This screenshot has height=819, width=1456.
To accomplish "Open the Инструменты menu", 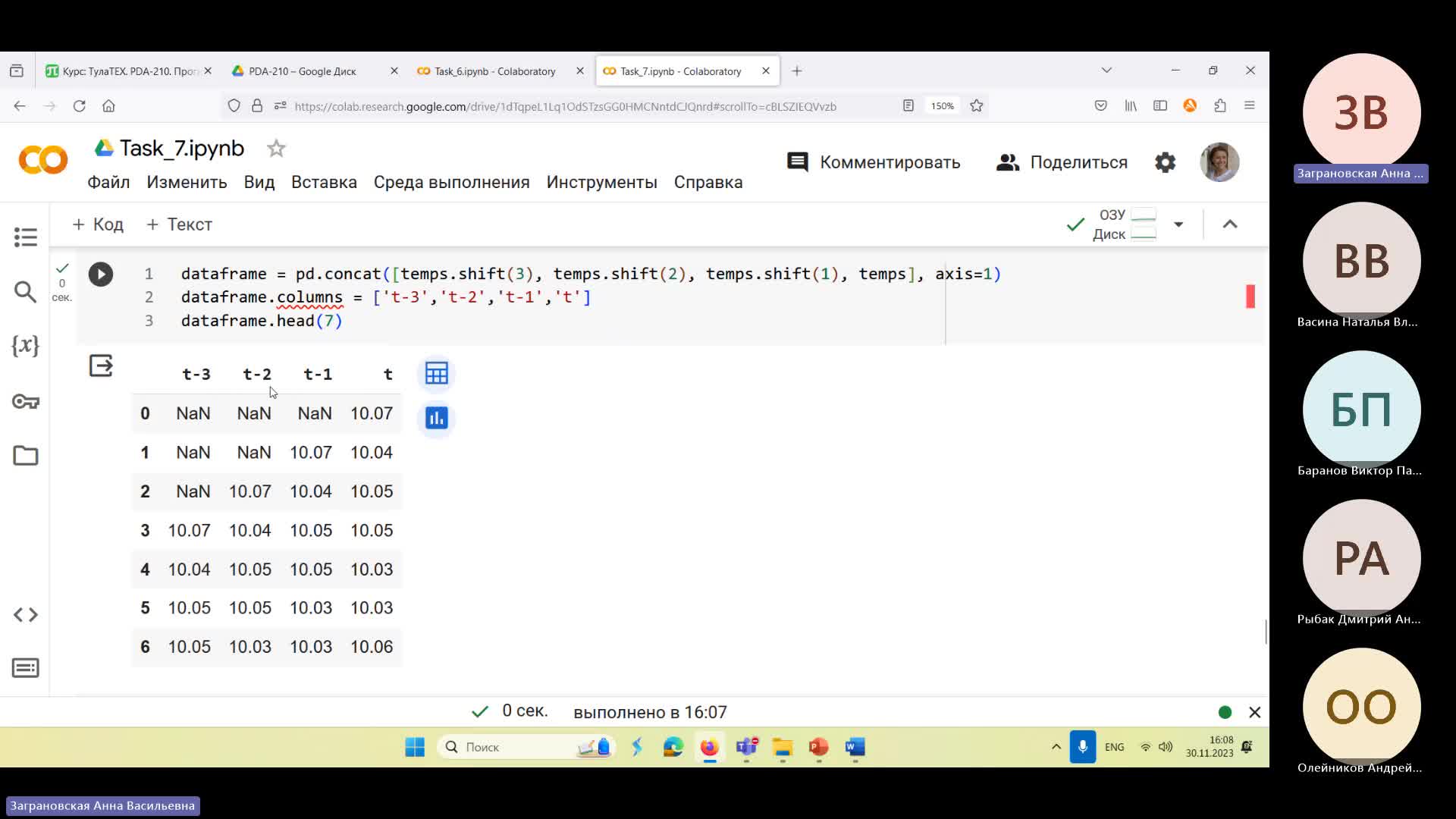I will tap(601, 183).
